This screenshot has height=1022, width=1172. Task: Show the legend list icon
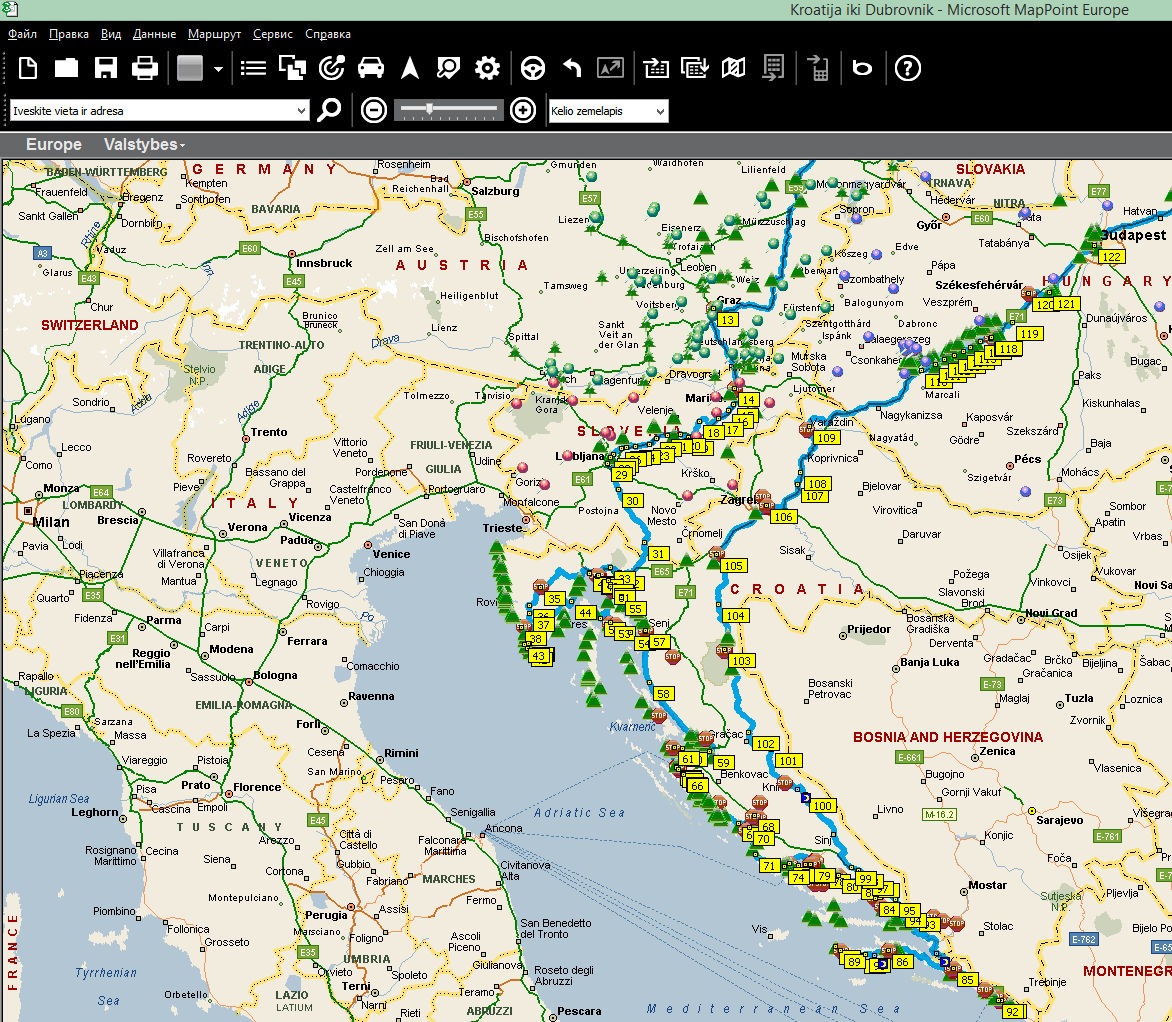(253, 69)
